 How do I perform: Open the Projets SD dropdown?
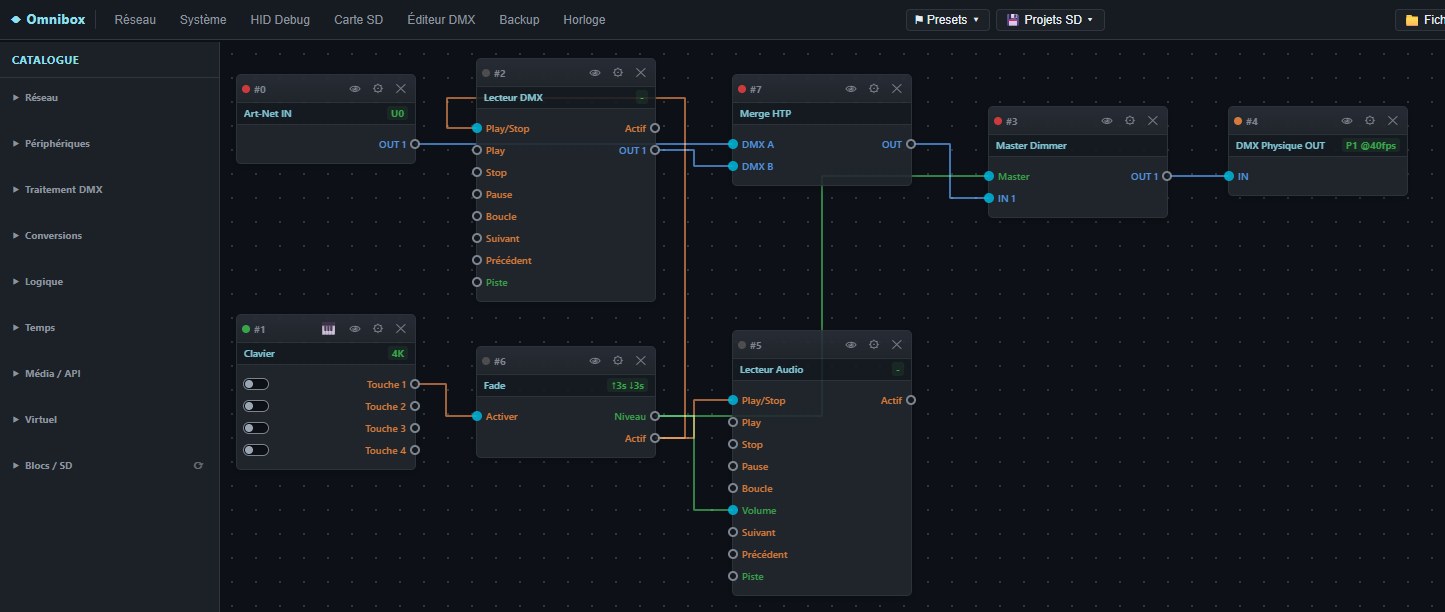click(x=1050, y=20)
